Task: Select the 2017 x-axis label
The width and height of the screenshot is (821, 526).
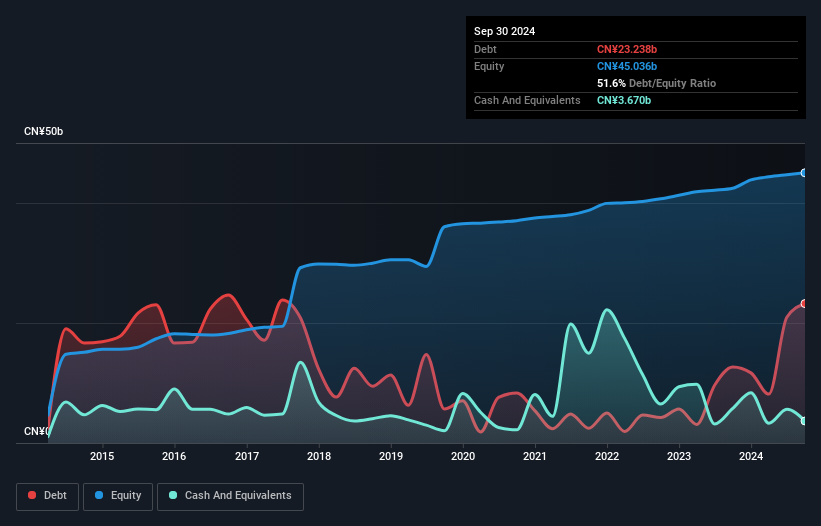Action: tap(247, 456)
